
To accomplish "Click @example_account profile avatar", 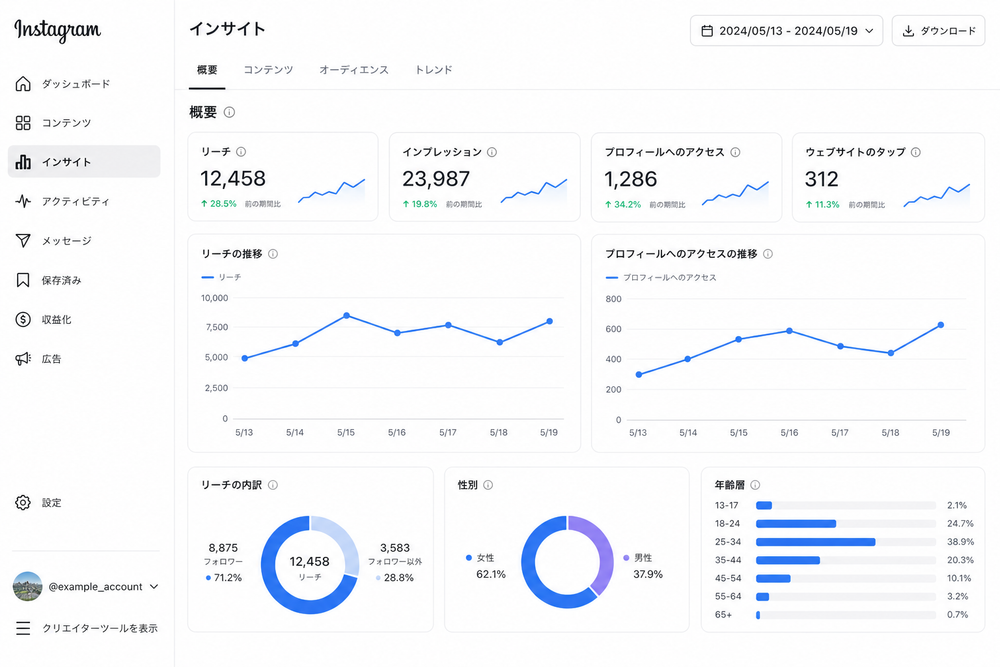I will pos(27,587).
